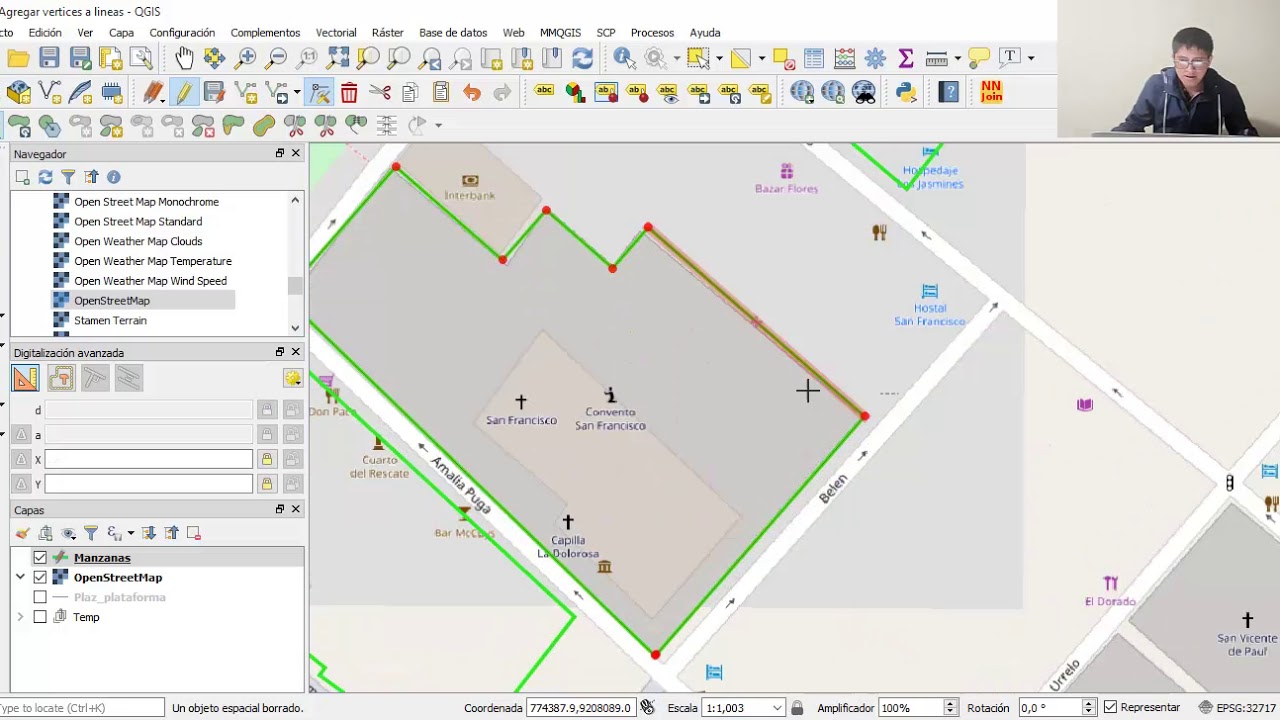Select the Pan Map hand tool

[185, 58]
